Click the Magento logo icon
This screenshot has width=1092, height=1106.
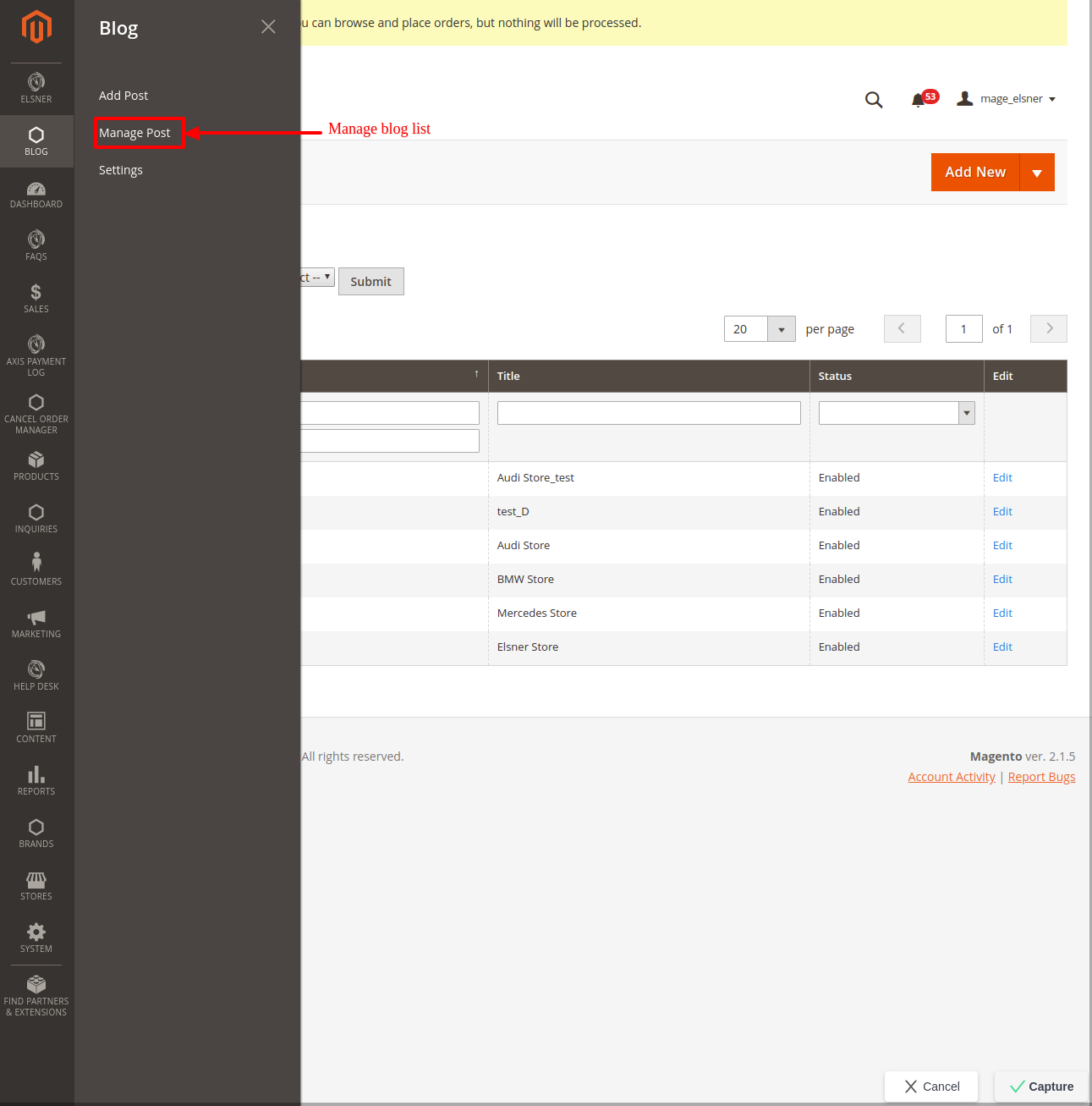pyautogui.click(x=36, y=27)
